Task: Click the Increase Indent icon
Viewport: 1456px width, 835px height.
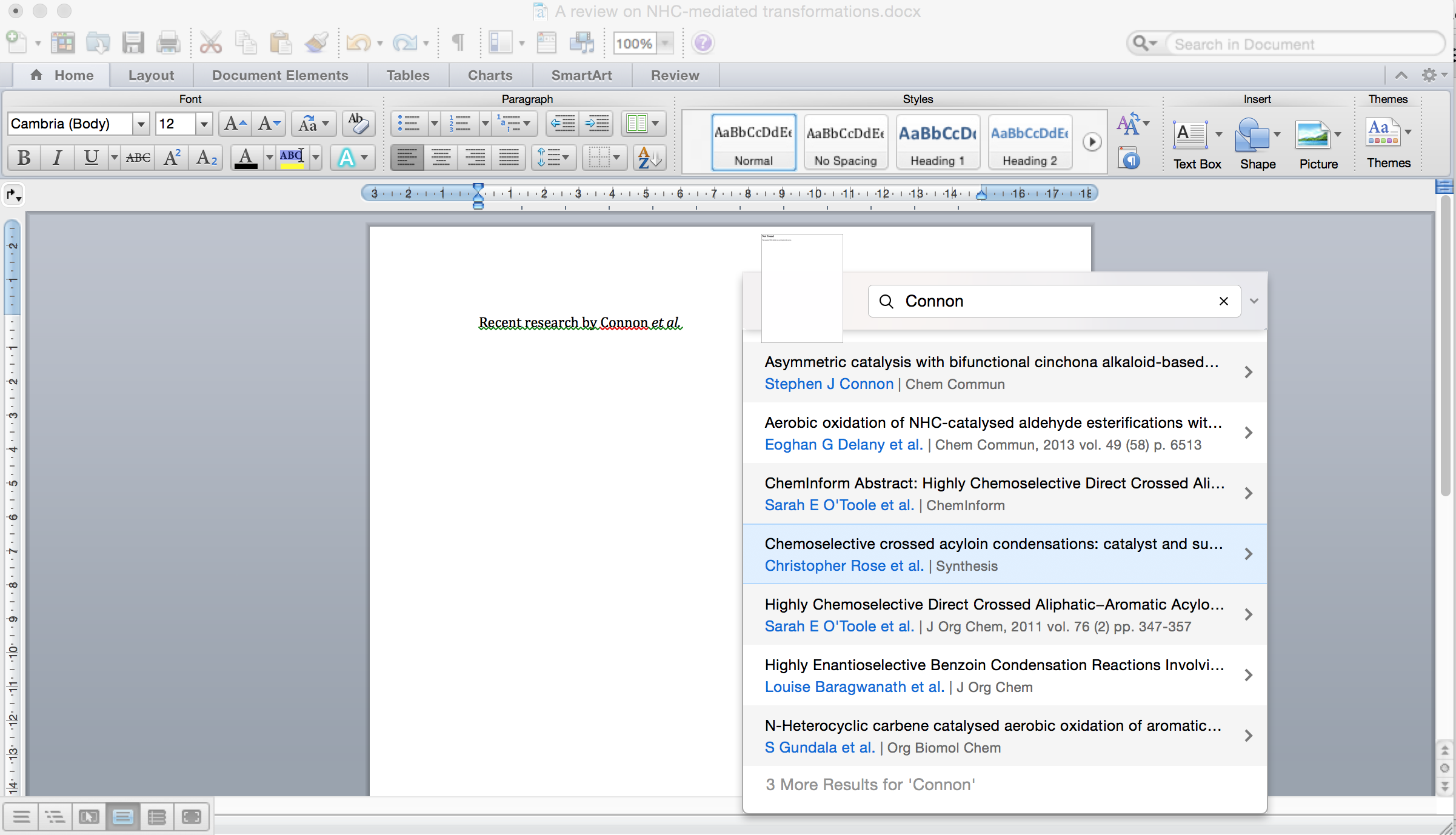Action: [x=598, y=123]
